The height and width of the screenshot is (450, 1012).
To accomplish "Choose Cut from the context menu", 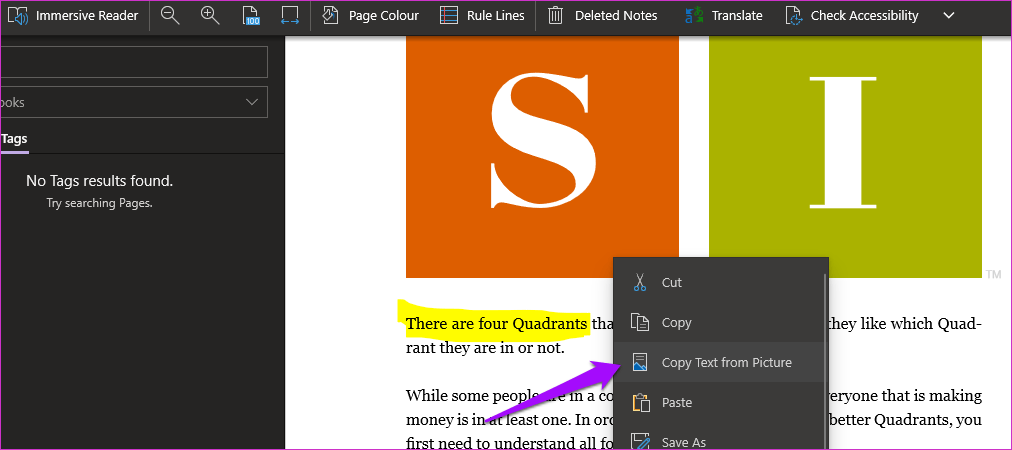I will click(x=718, y=283).
